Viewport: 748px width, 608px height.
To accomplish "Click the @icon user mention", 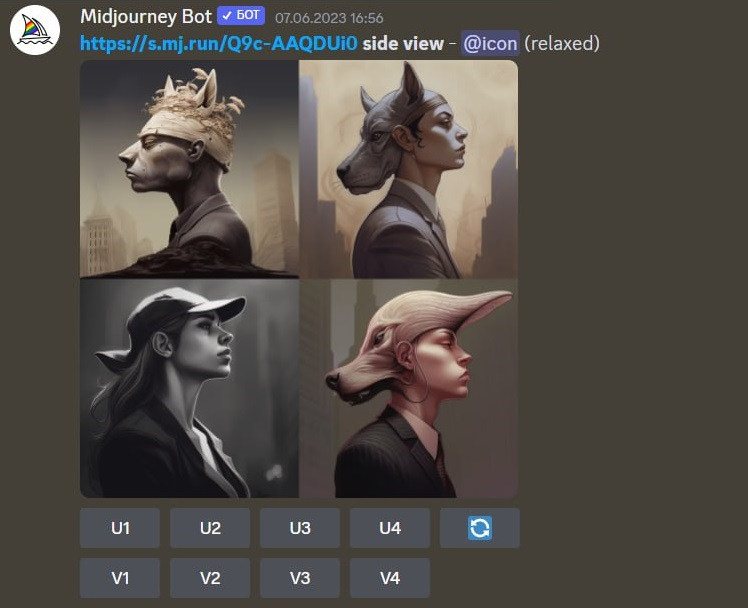I will (x=489, y=43).
